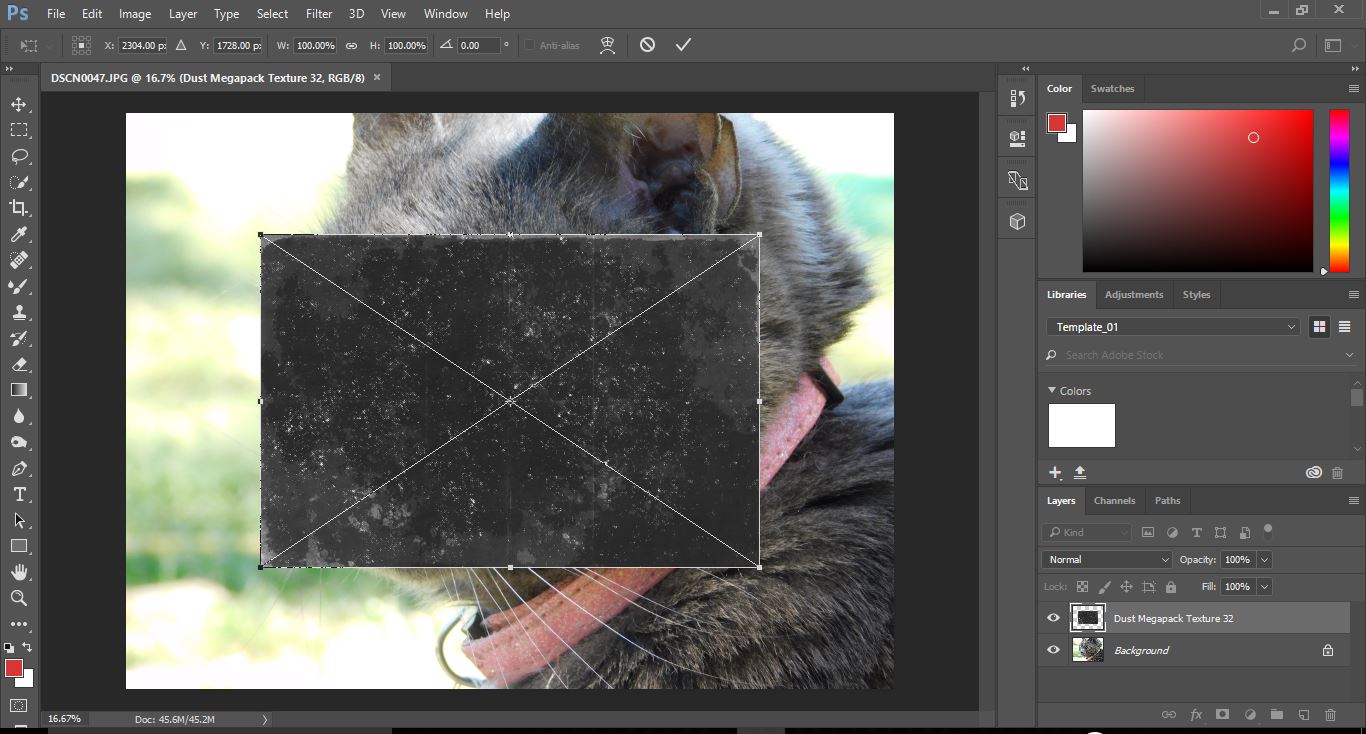
Task: Select the Eyedropper tool
Action: (x=20, y=234)
